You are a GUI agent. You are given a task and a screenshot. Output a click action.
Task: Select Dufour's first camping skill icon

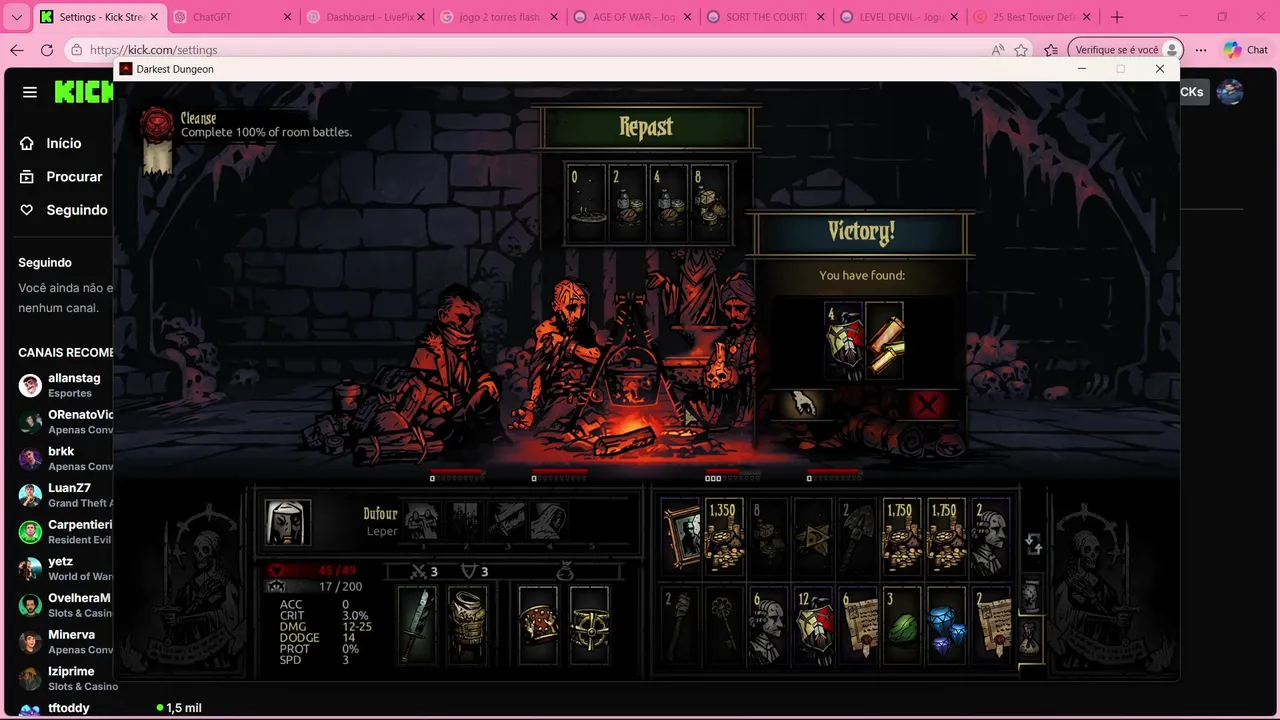point(422,522)
